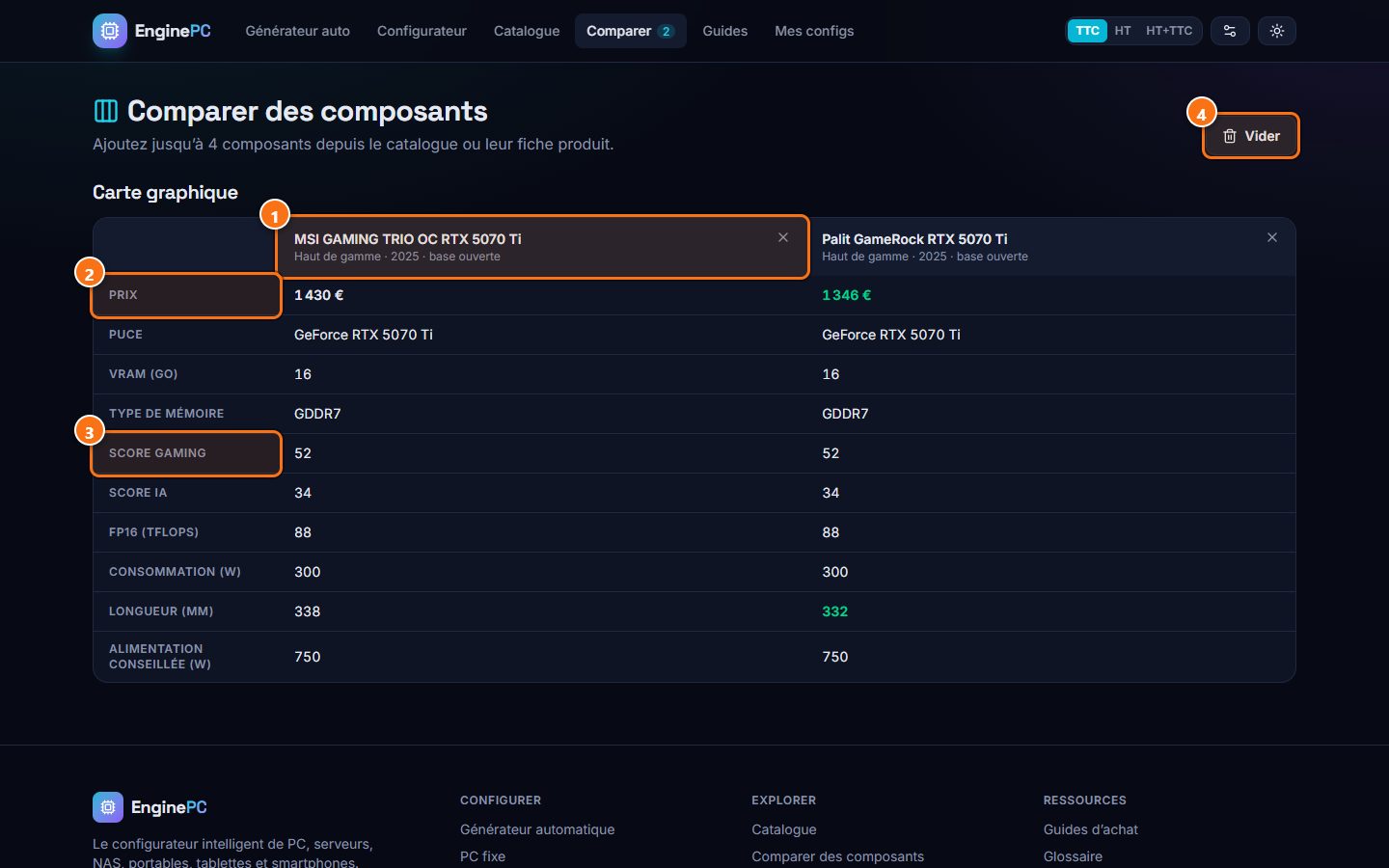The height and width of the screenshot is (868, 1389).
Task: Click the FP16 (TFLOPS) row label
Action: [153, 532]
